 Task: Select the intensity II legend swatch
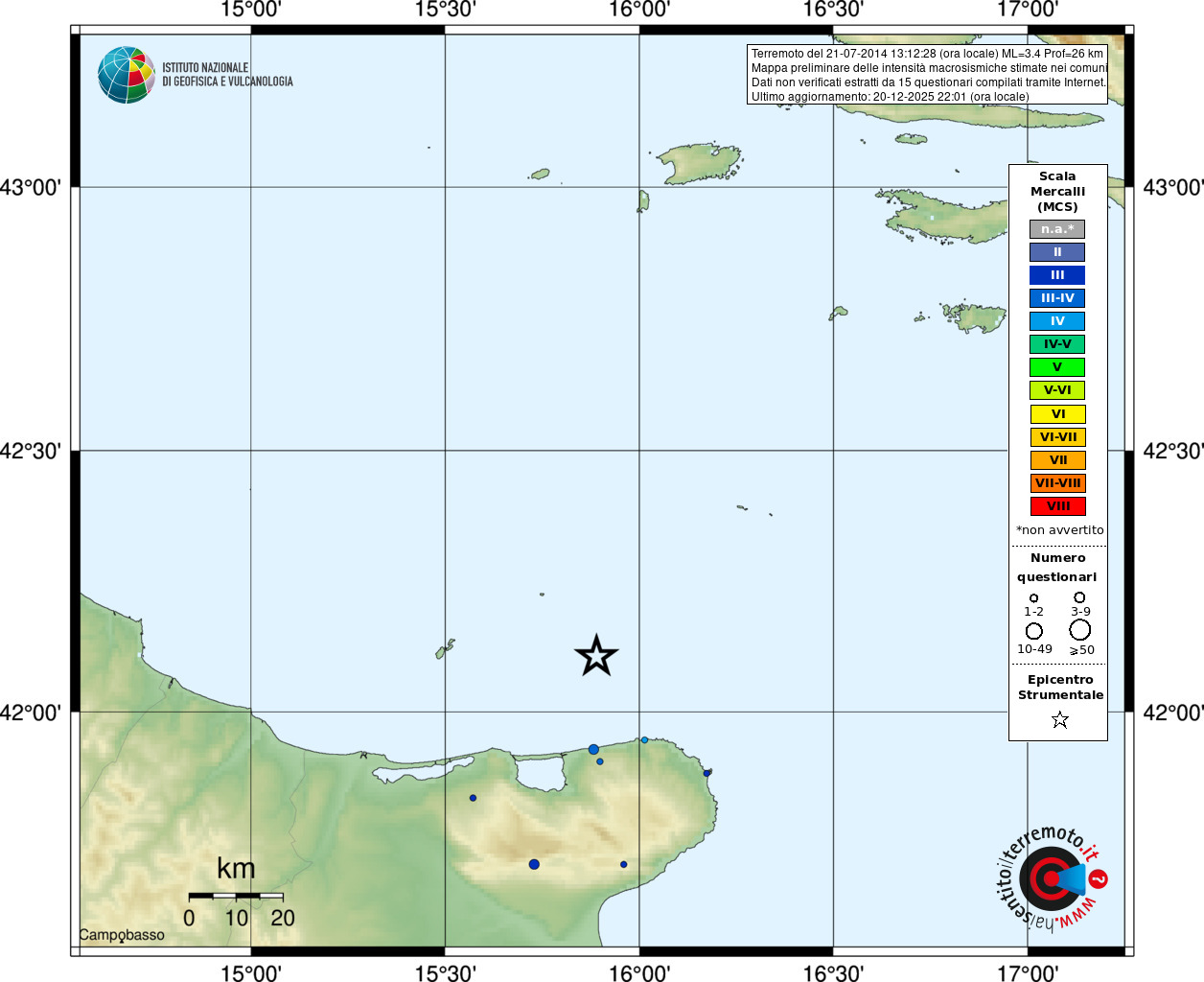(1057, 252)
